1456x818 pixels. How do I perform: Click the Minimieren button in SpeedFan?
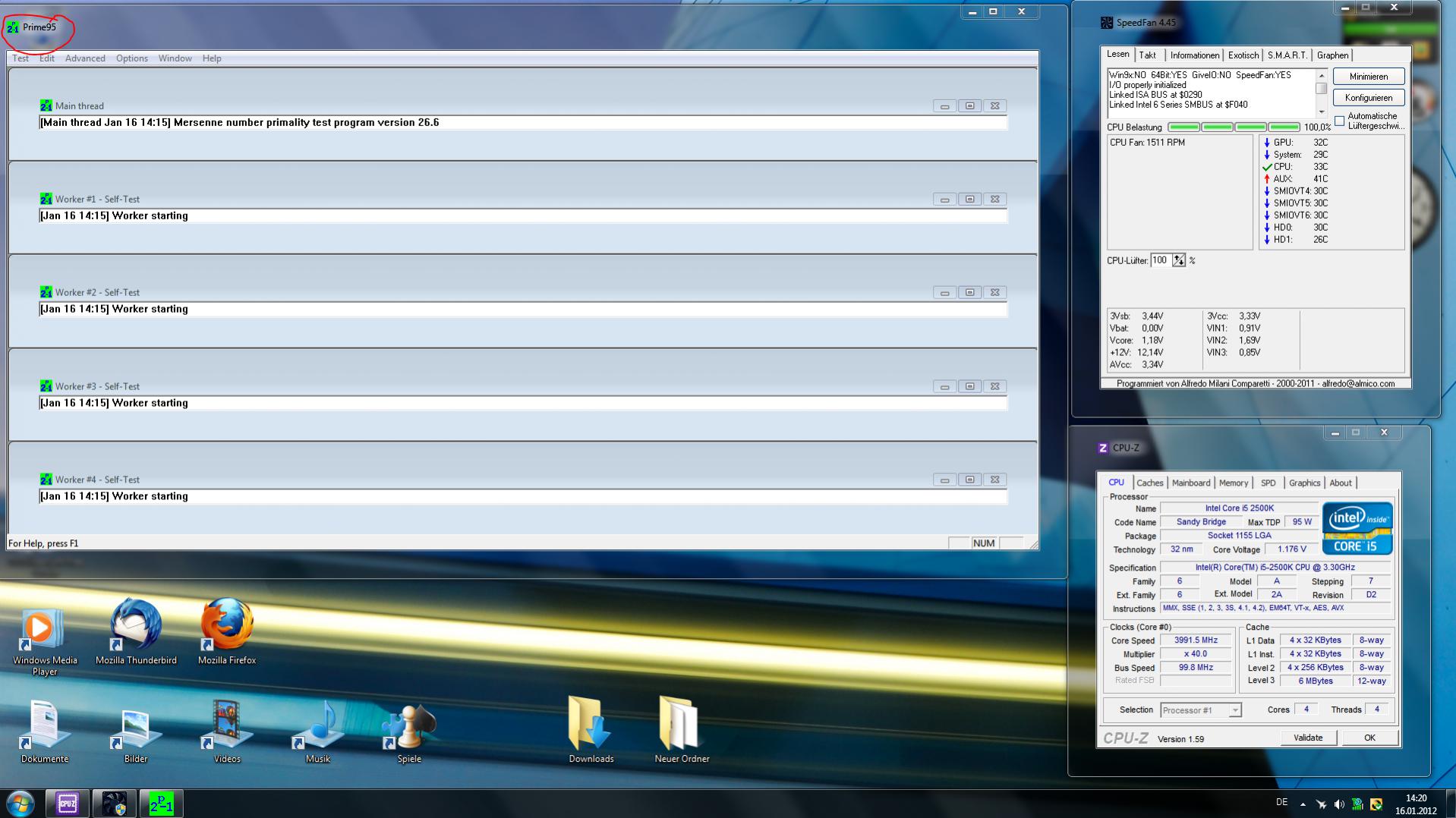(x=1369, y=77)
